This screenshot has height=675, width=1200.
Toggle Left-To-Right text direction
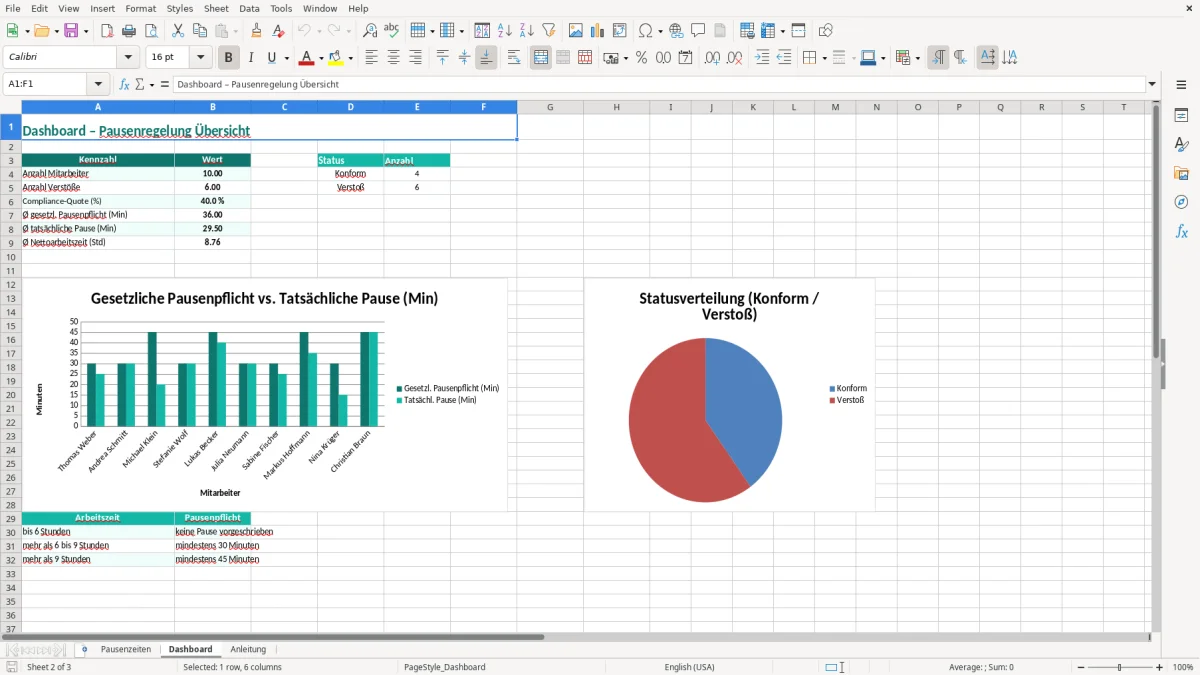point(938,58)
